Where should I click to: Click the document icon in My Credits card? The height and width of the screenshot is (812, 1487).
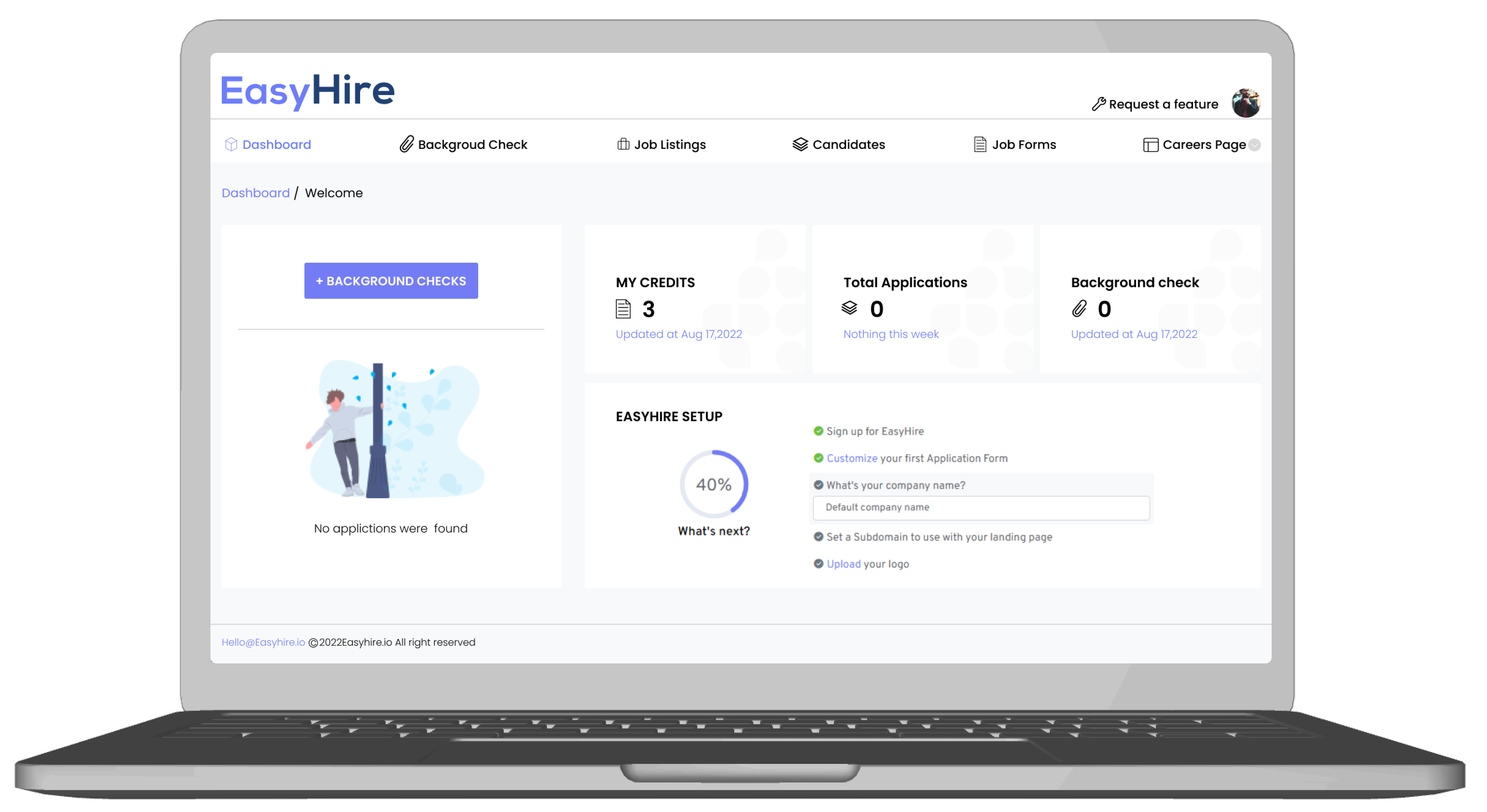(x=623, y=309)
